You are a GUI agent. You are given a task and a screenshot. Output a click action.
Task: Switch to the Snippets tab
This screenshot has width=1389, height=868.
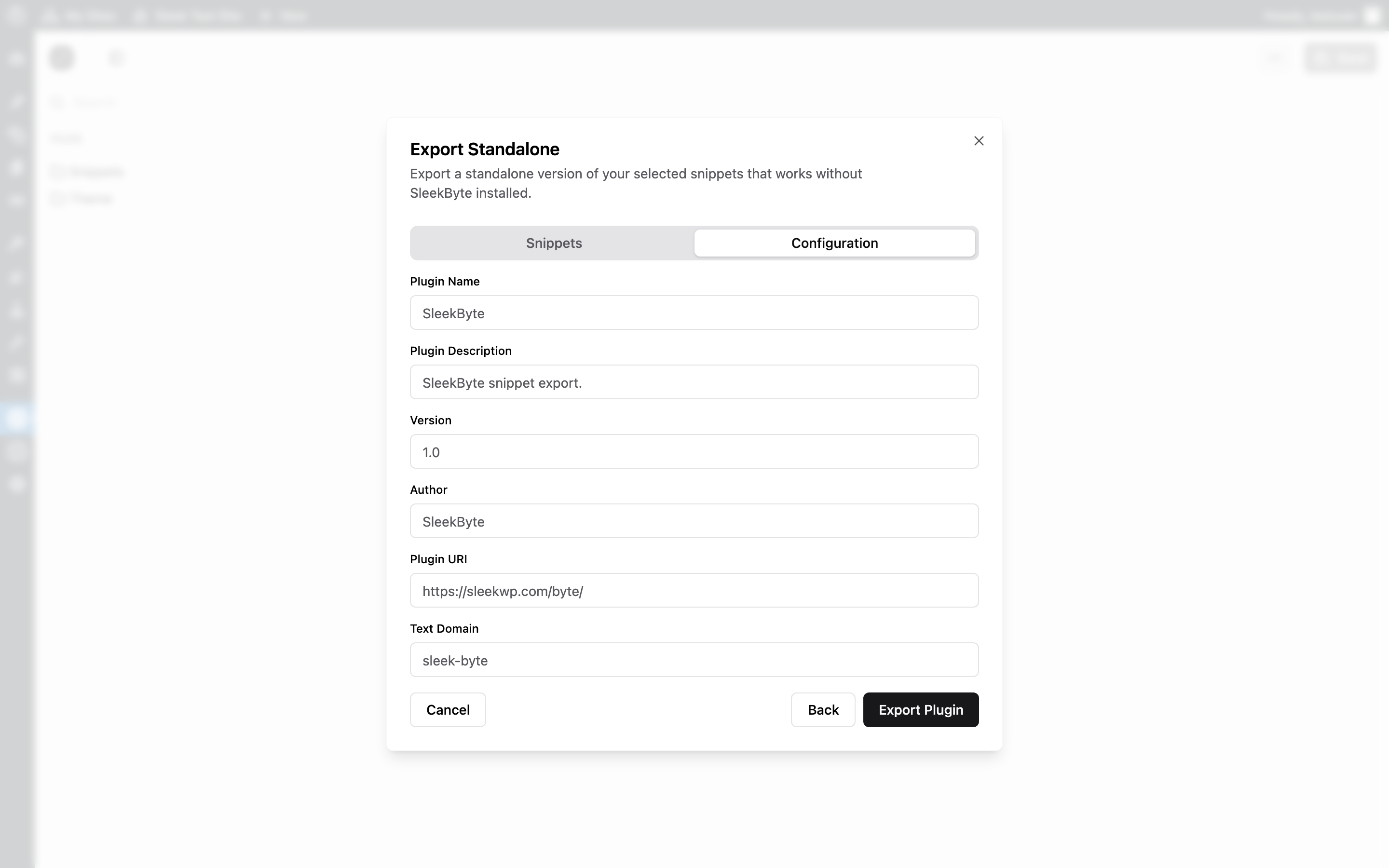553,243
